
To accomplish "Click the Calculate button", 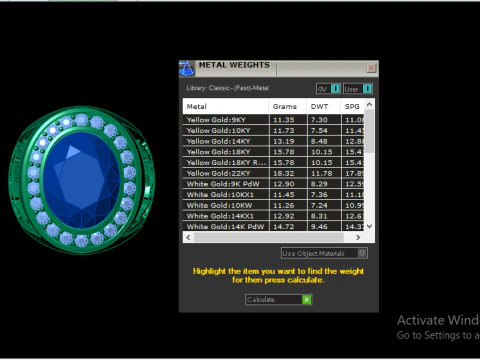I will tap(278, 299).
